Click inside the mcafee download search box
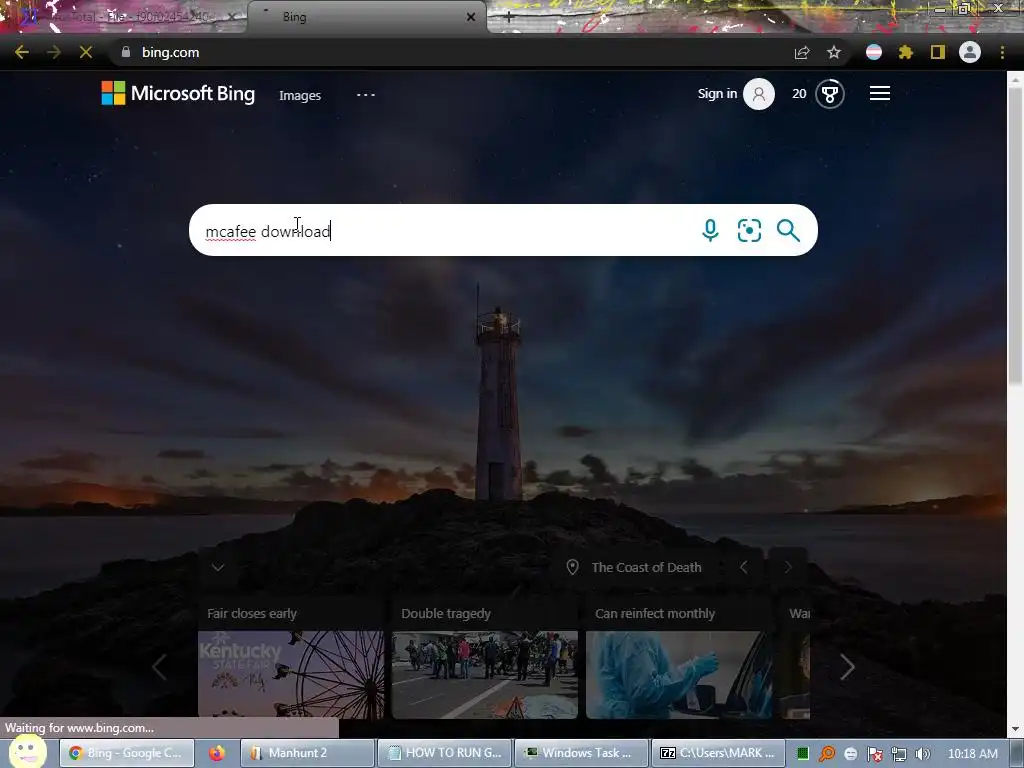This screenshot has height=768, width=1024. (444, 231)
